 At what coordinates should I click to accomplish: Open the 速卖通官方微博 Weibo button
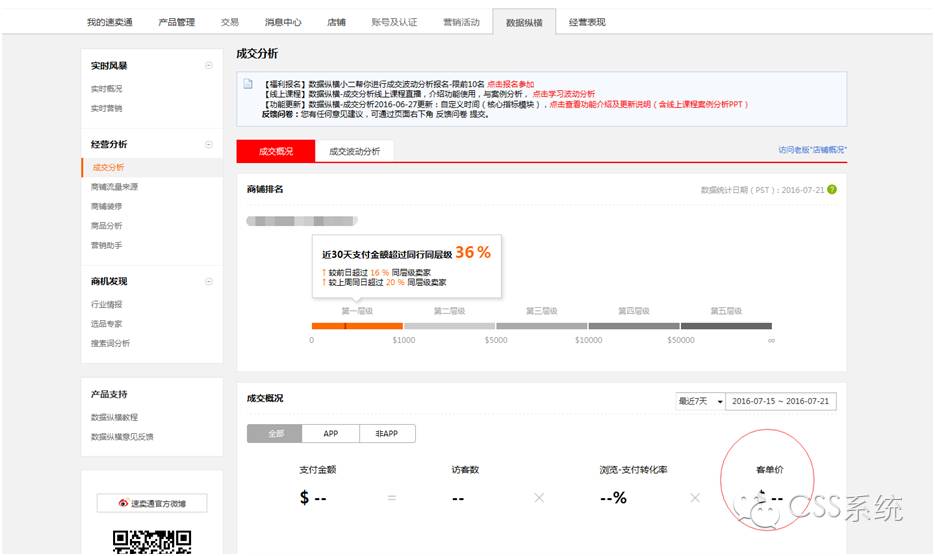[x=151, y=503]
